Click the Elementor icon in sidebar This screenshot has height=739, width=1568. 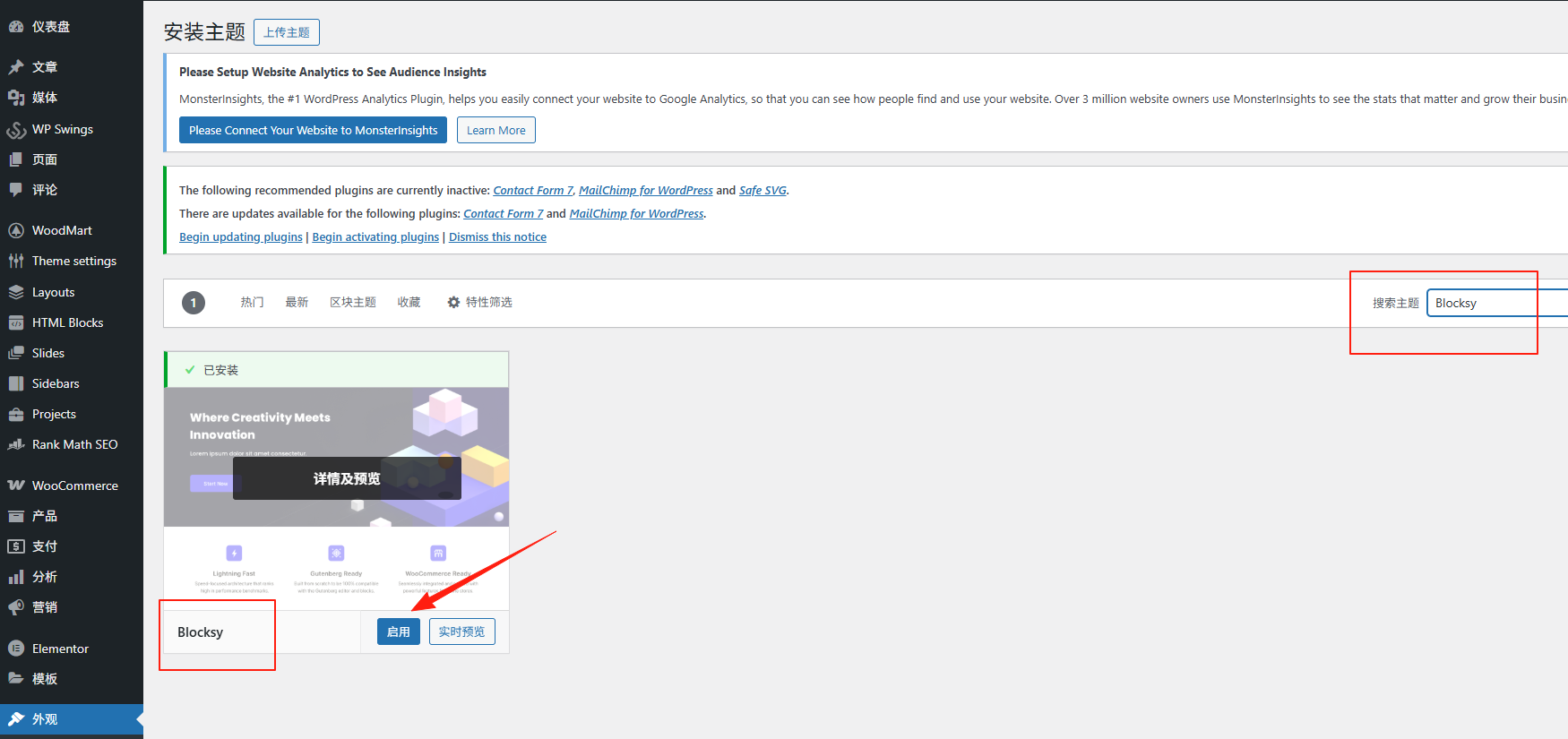pos(16,649)
